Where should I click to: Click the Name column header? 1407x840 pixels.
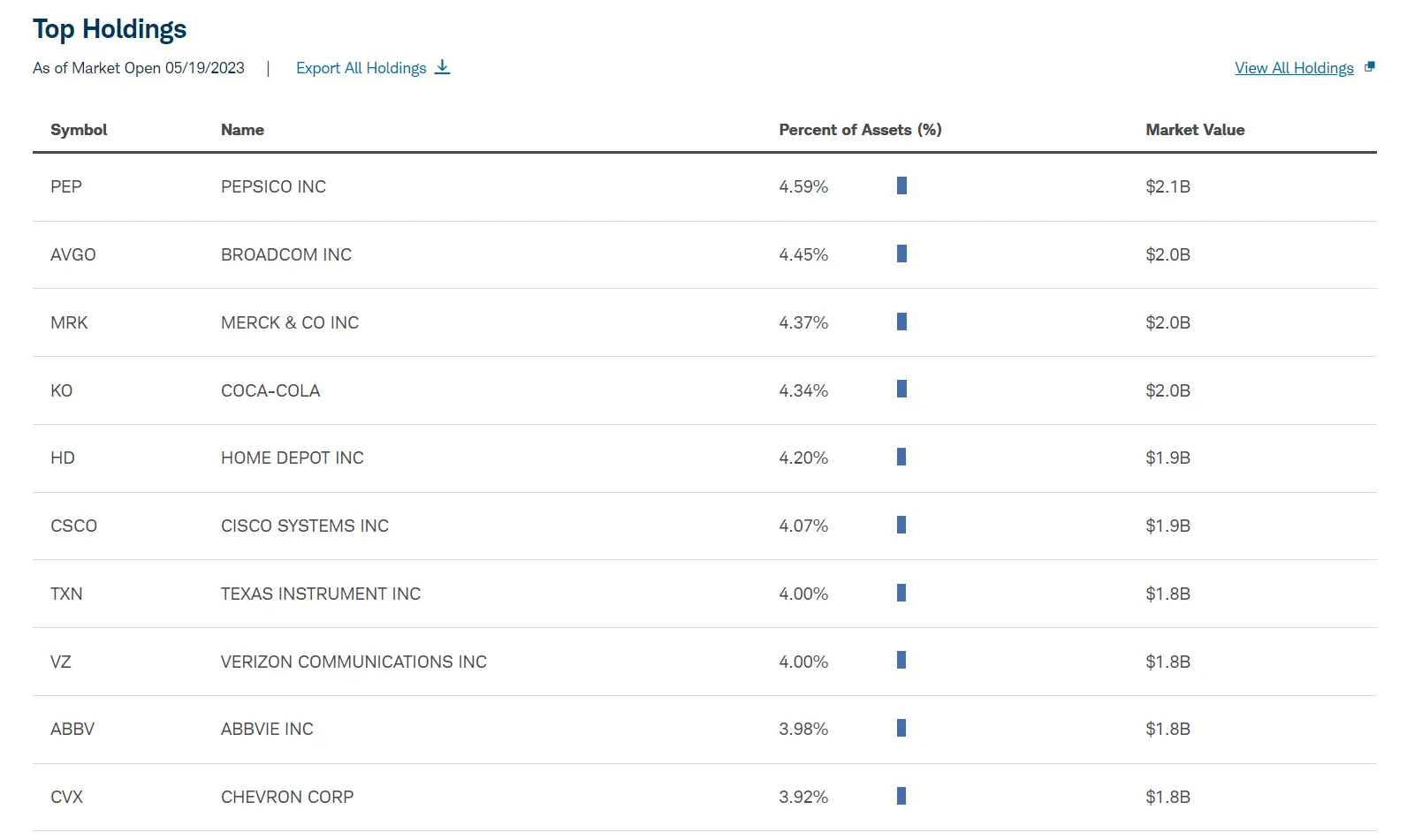tap(242, 130)
